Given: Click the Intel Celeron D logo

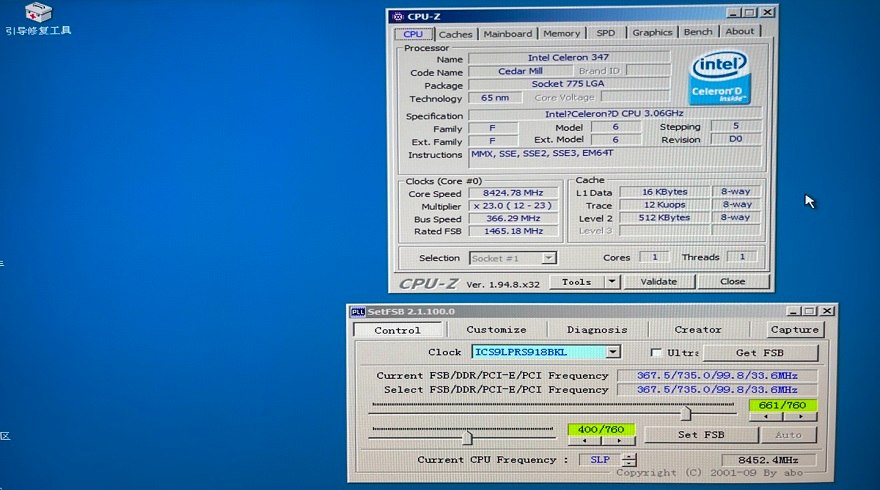Looking at the screenshot, I should click(x=719, y=77).
